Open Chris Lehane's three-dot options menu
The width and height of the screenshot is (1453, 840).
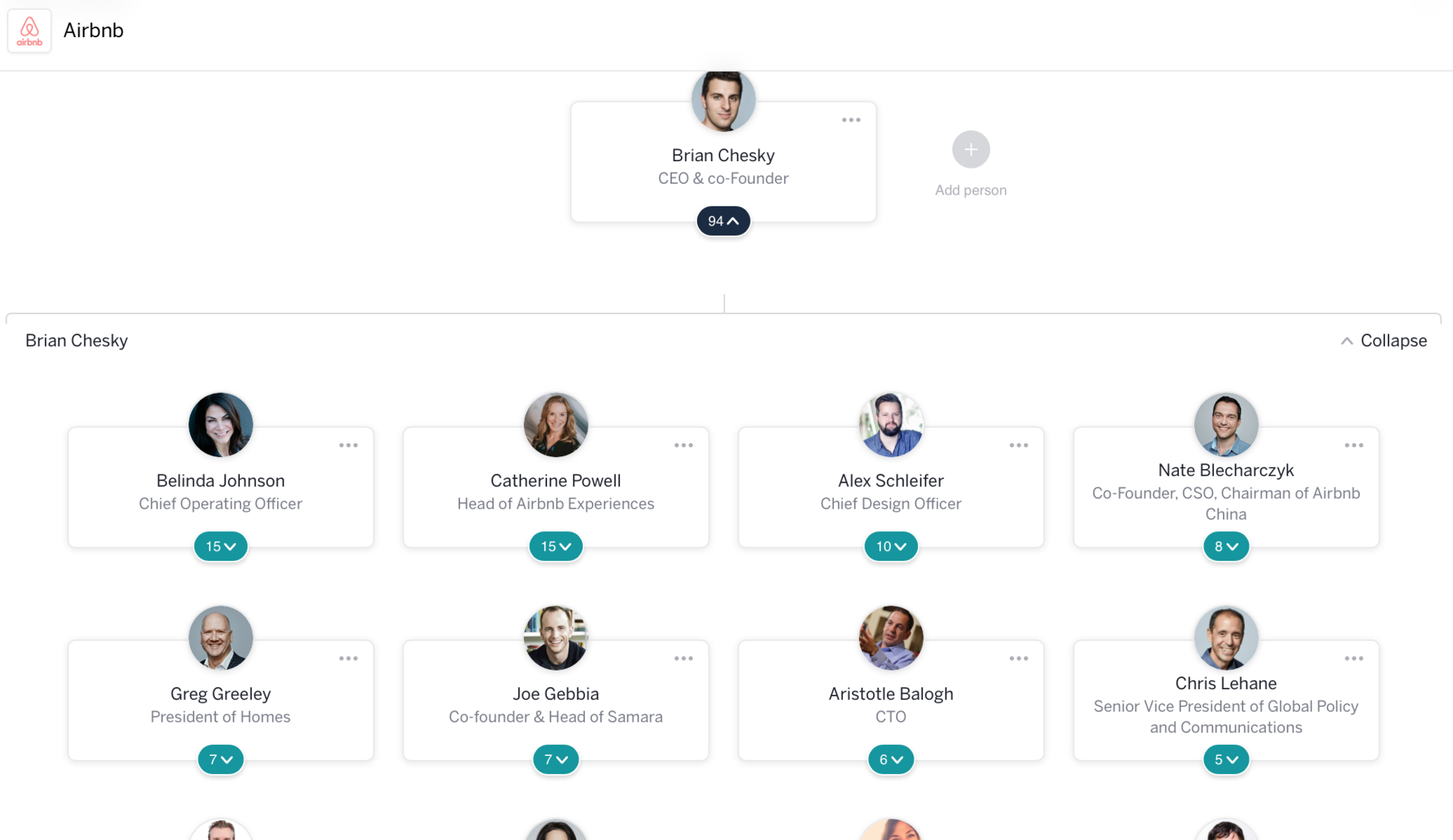coord(1354,659)
